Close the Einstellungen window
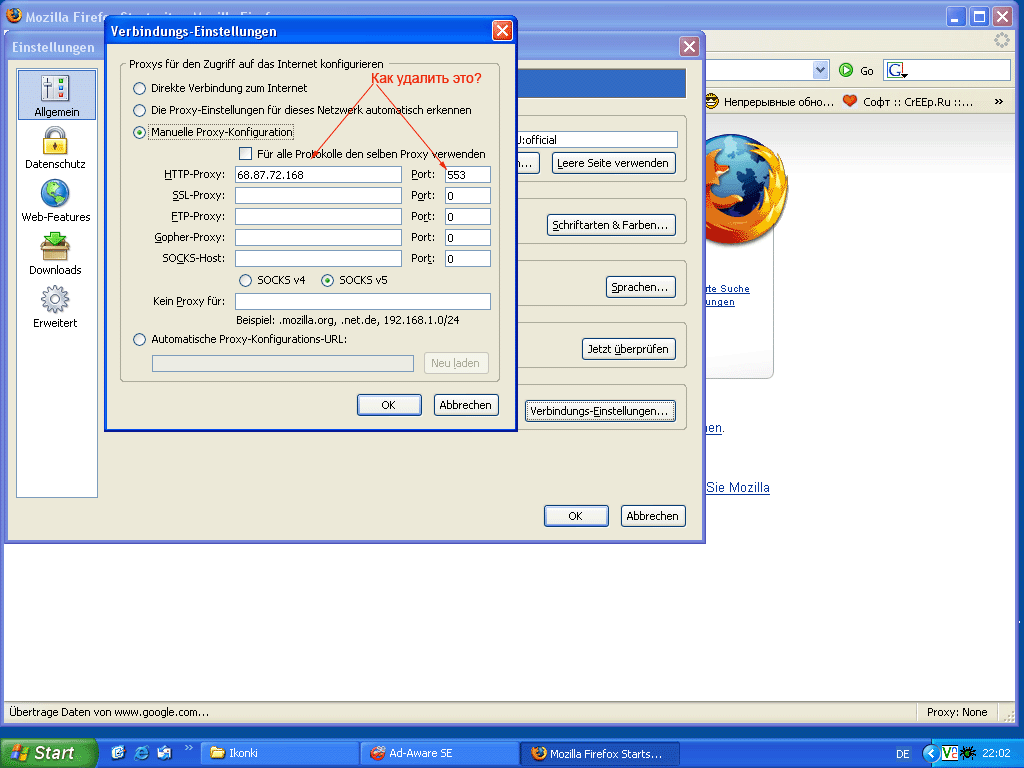The image size is (1024, 768). pos(689,46)
